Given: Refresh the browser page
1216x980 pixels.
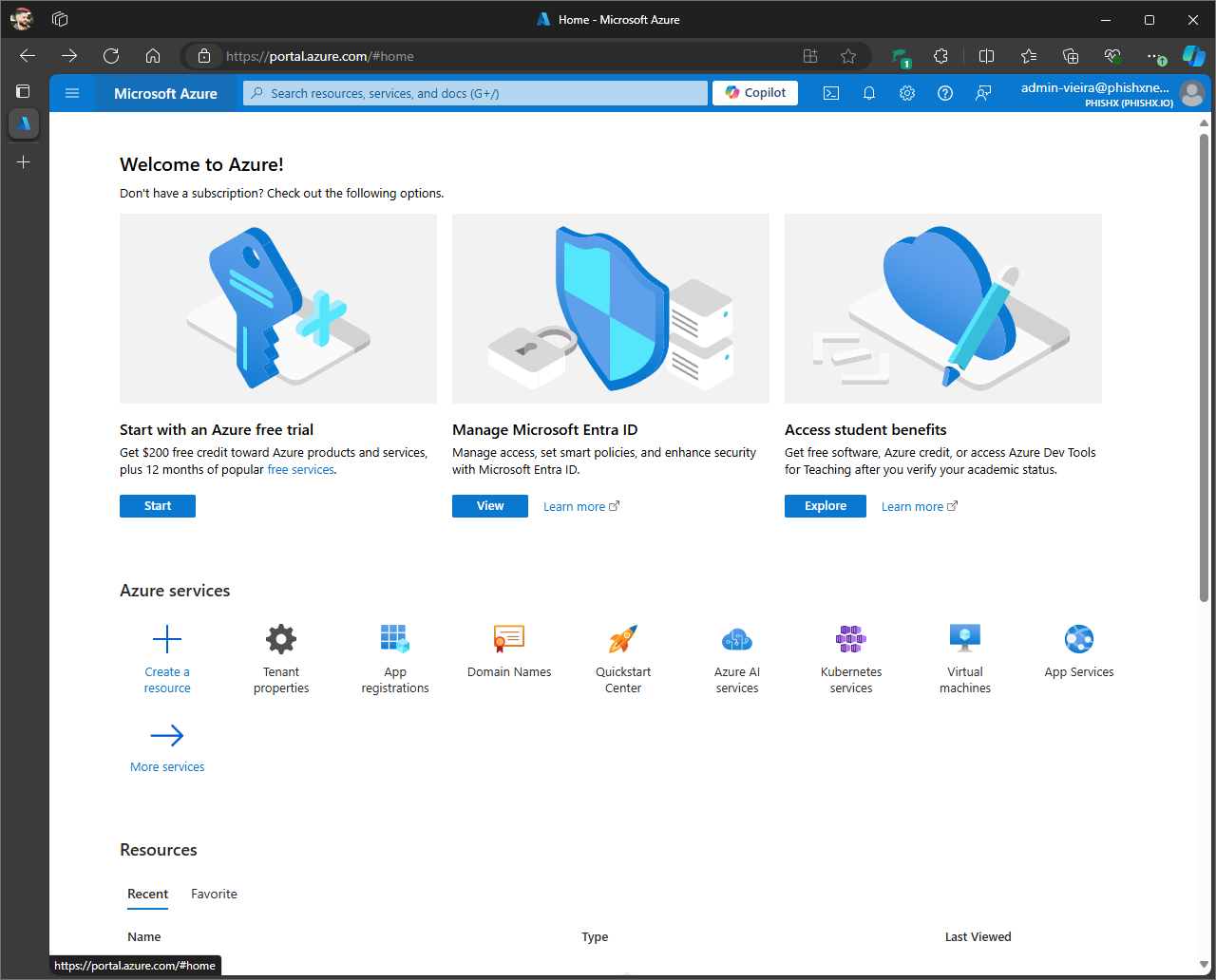Looking at the screenshot, I should (111, 56).
